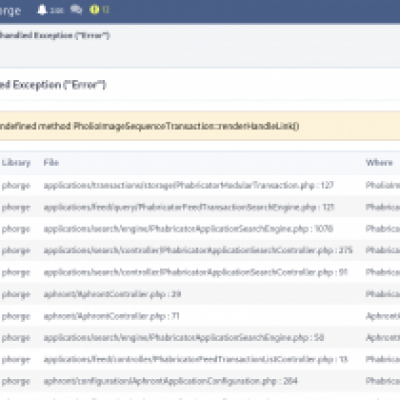Image resolution: width=400 pixels, height=400 pixels.
Task: Click the Library column header
Action: tap(16, 163)
